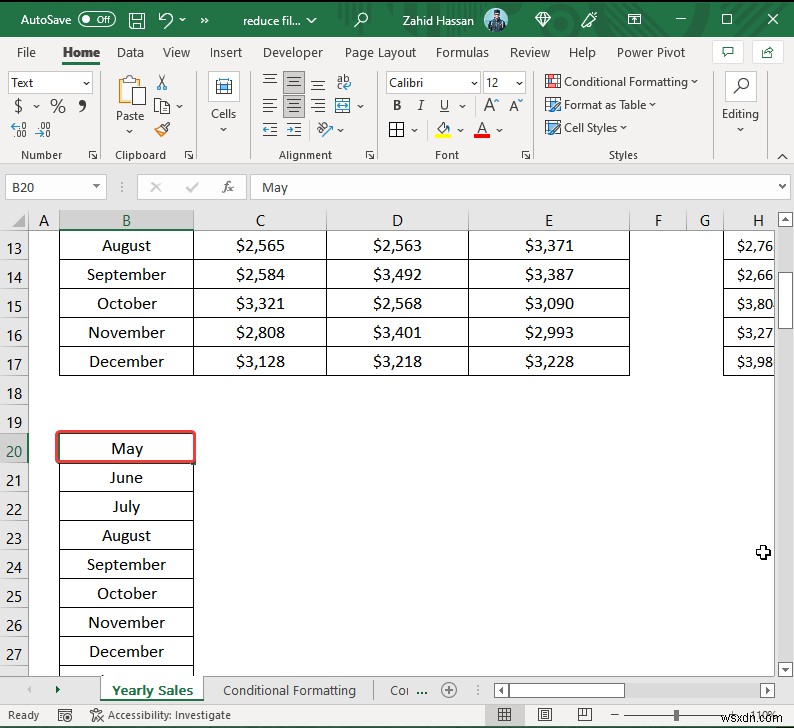Toggle the AutoSave switch

click(x=96, y=19)
